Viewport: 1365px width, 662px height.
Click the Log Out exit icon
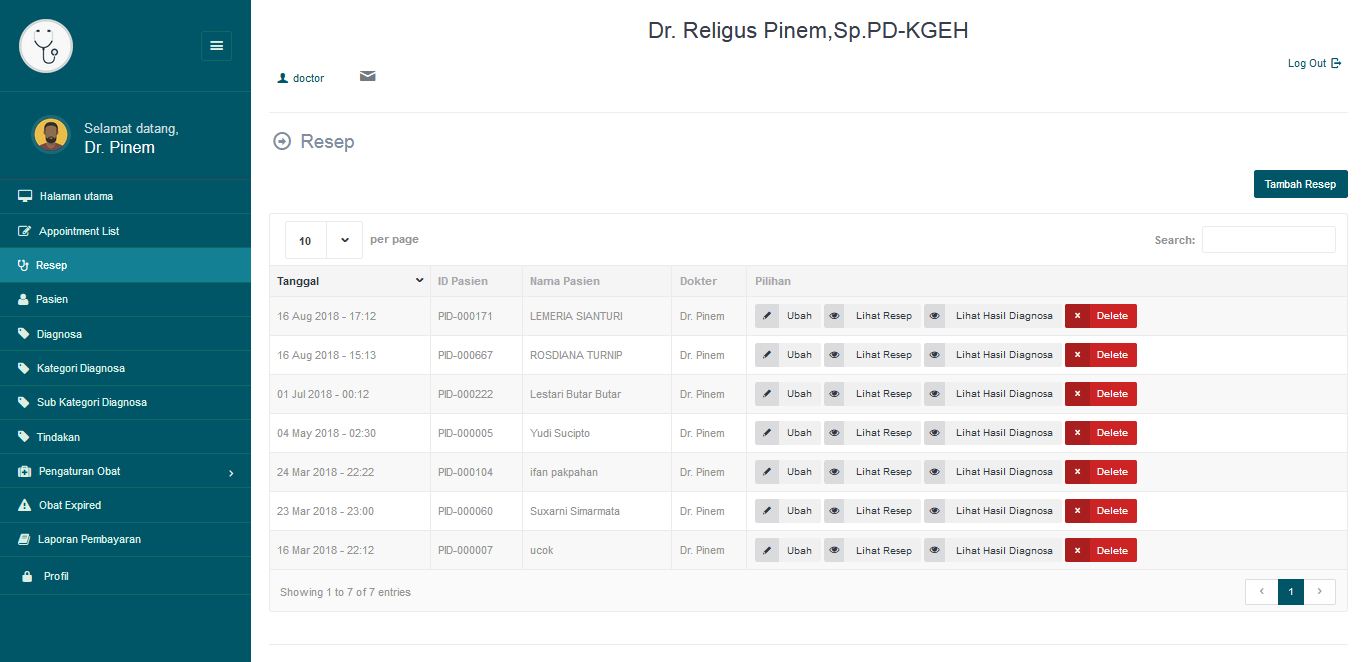pos(1336,63)
